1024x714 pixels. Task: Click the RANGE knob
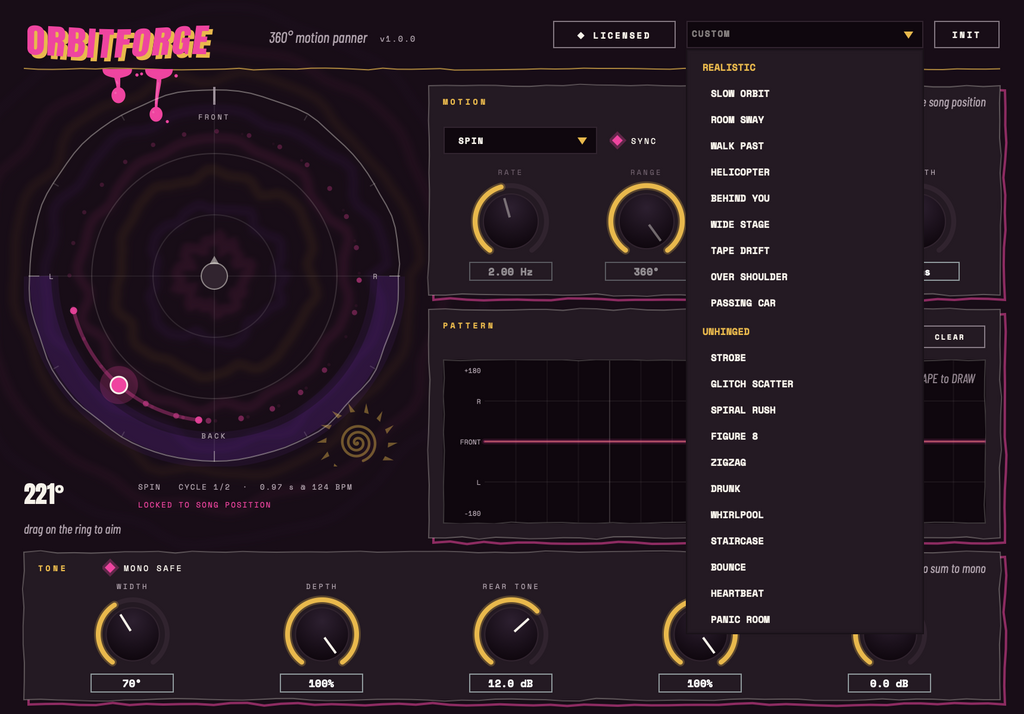click(646, 220)
